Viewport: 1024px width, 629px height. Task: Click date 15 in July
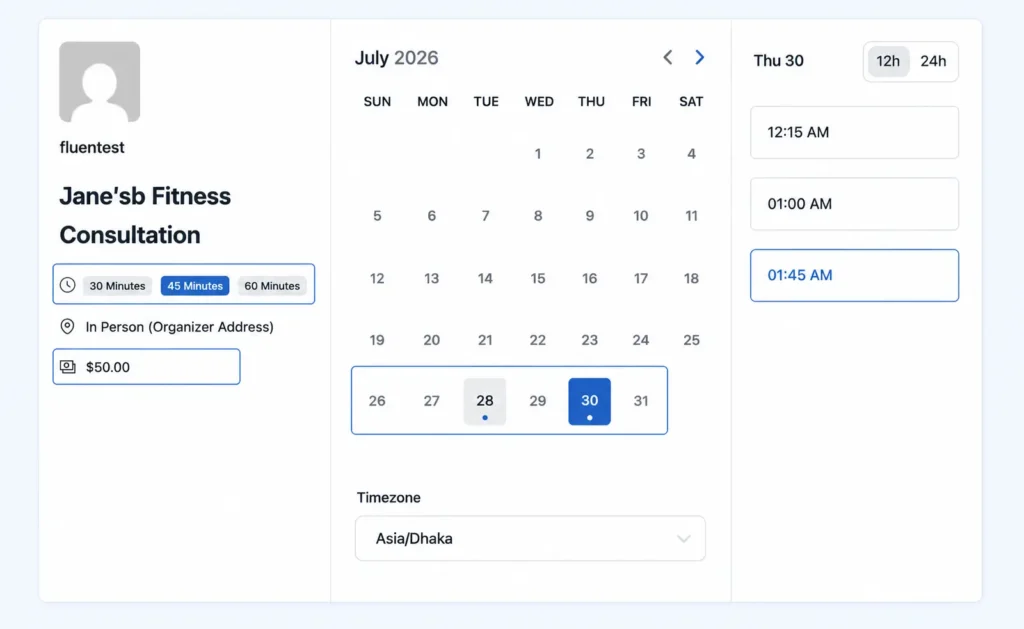pos(537,279)
